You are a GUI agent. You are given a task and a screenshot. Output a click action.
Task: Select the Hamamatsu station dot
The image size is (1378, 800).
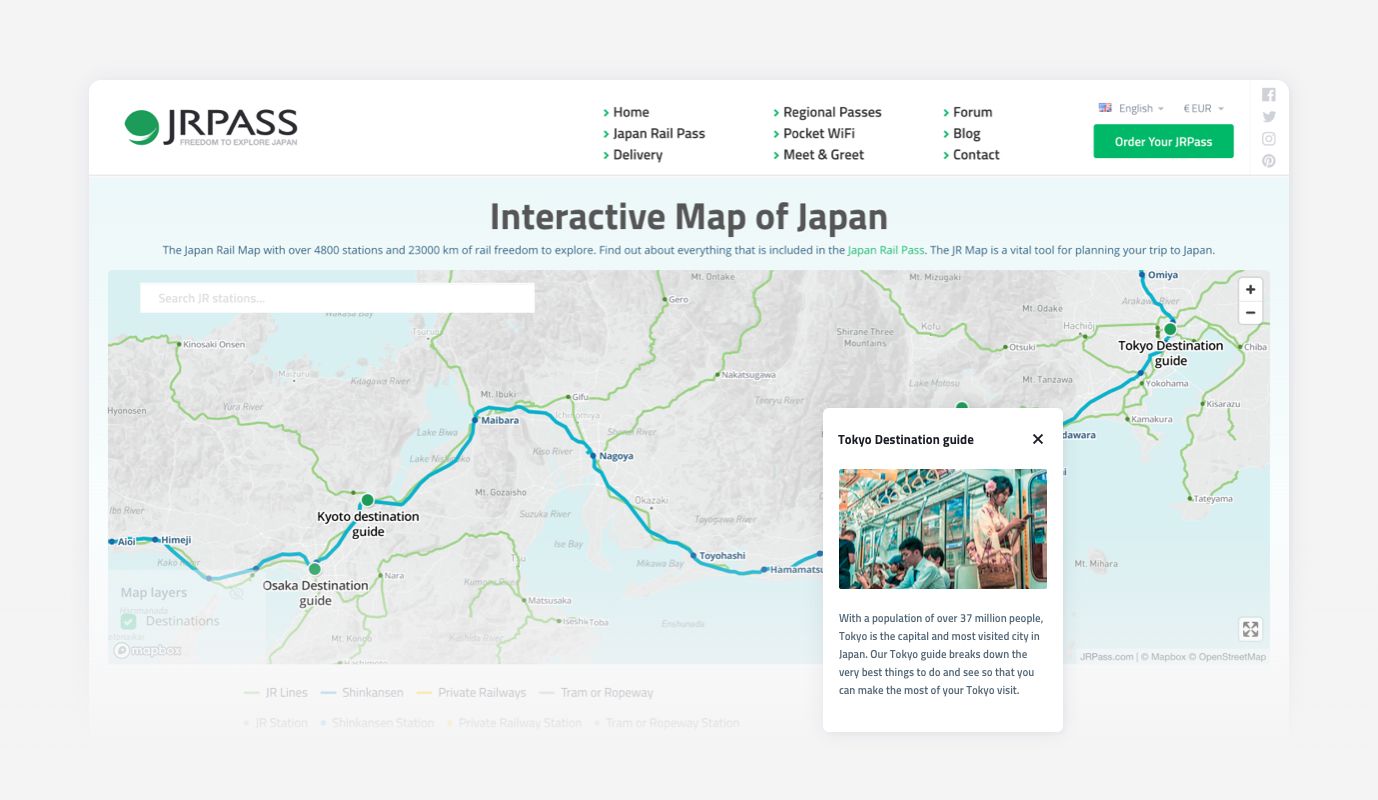point(764,569)
